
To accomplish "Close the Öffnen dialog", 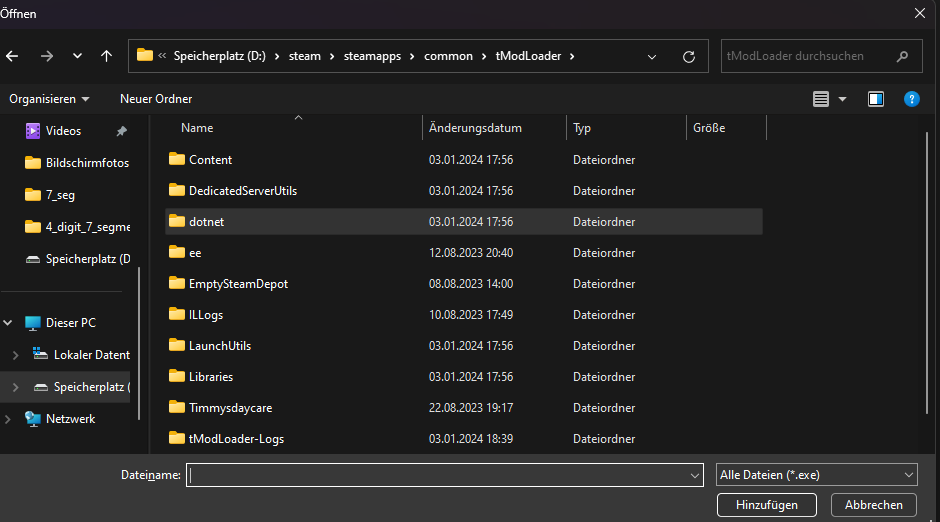I will point(920,13).
